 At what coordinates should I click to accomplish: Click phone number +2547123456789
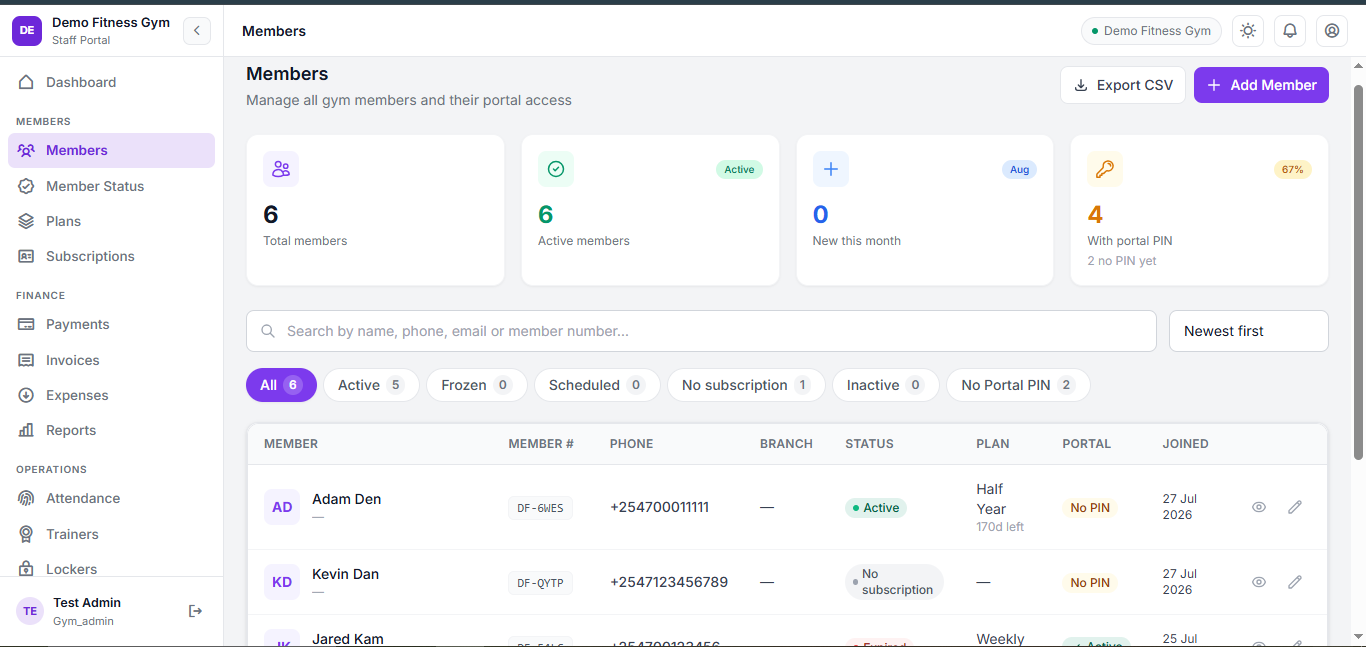coord(669,582)
